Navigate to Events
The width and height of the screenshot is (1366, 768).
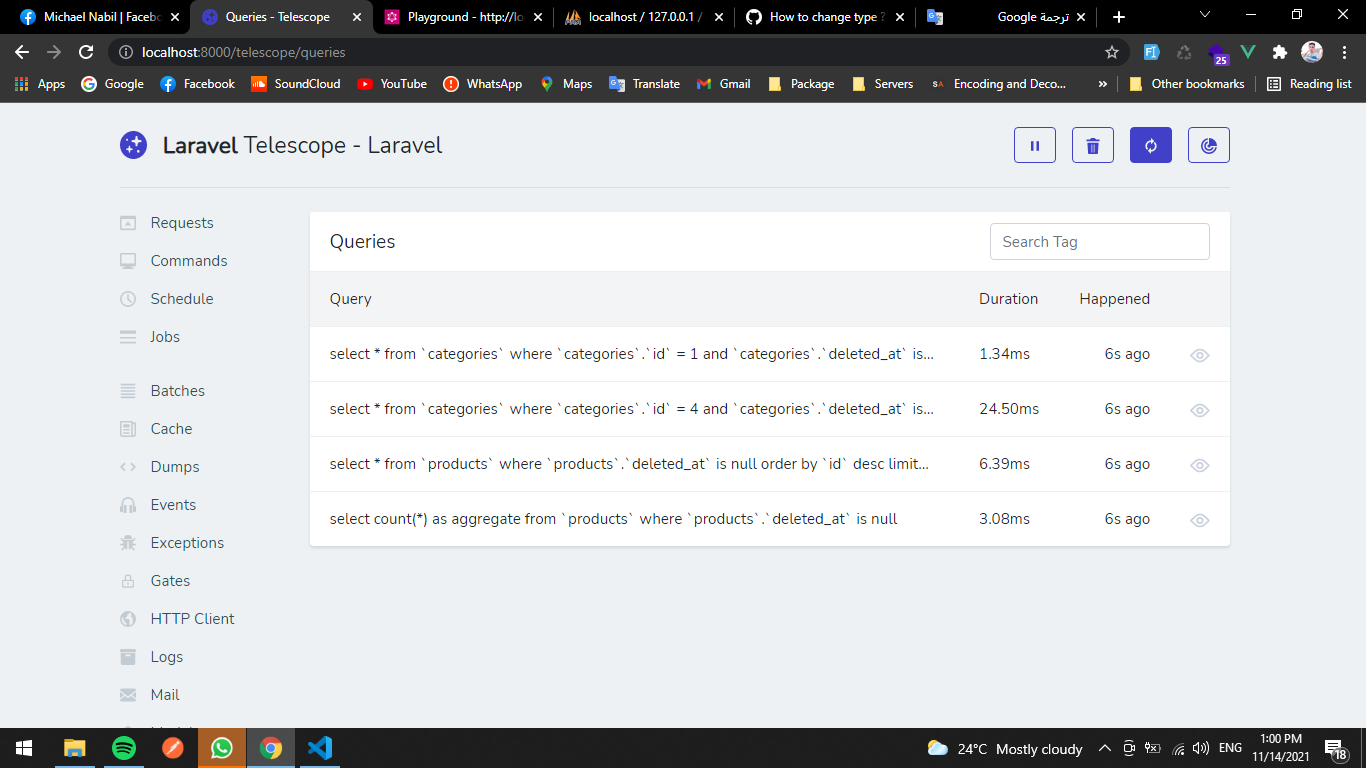tap(173, 505)
